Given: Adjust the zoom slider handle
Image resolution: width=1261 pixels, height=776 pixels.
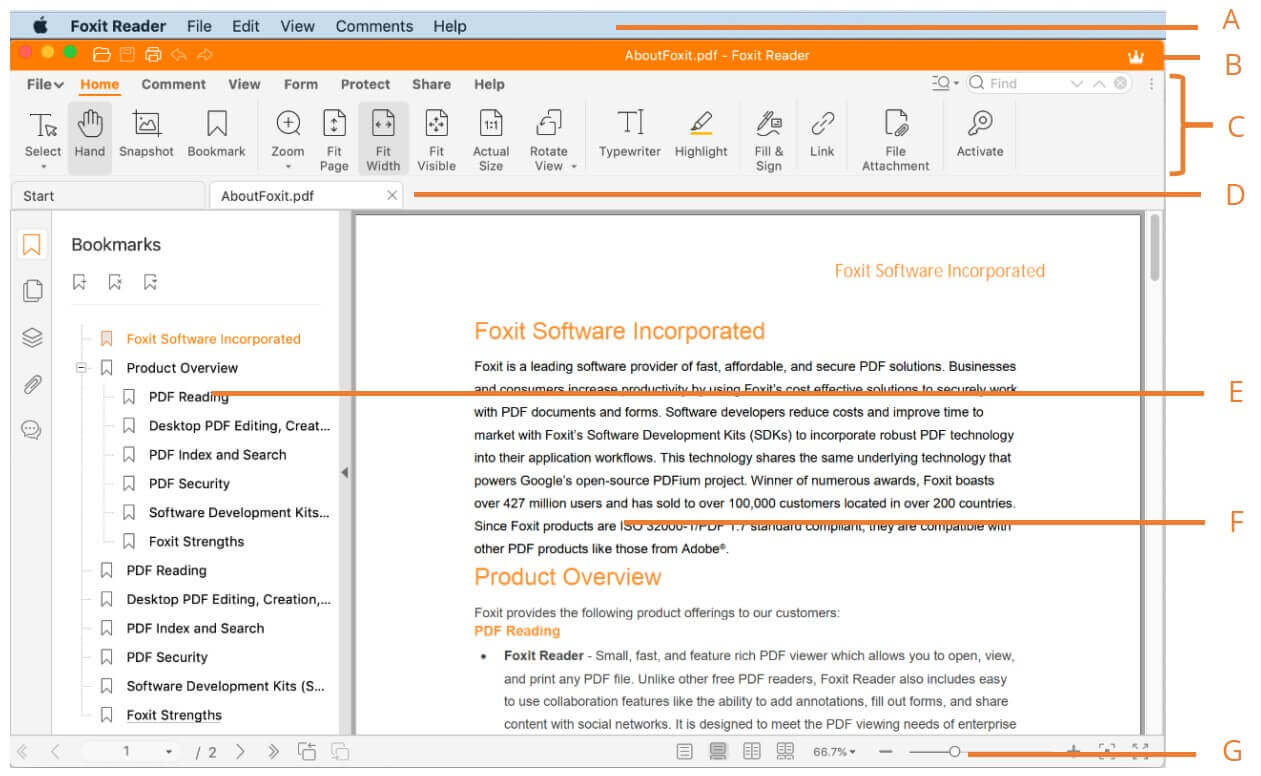Looking at the screenshot, I should [x=955, y=752].
